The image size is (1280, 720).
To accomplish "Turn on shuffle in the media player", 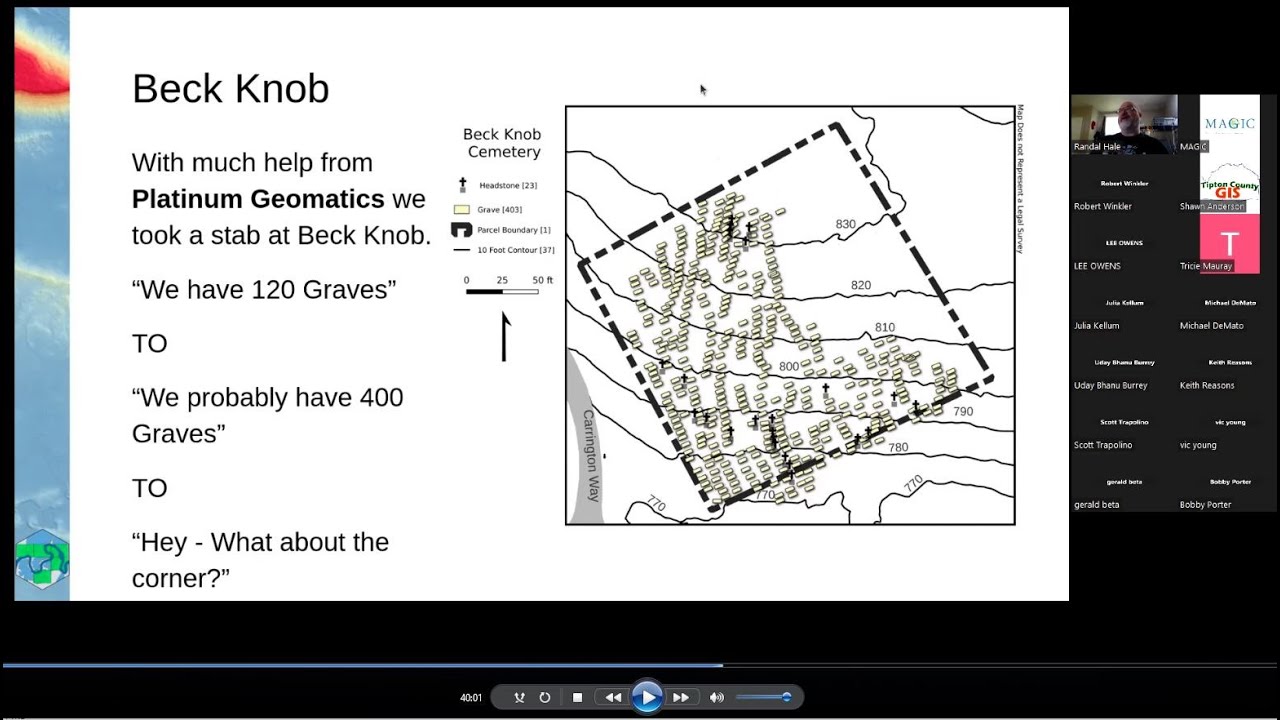I will 519,698.
